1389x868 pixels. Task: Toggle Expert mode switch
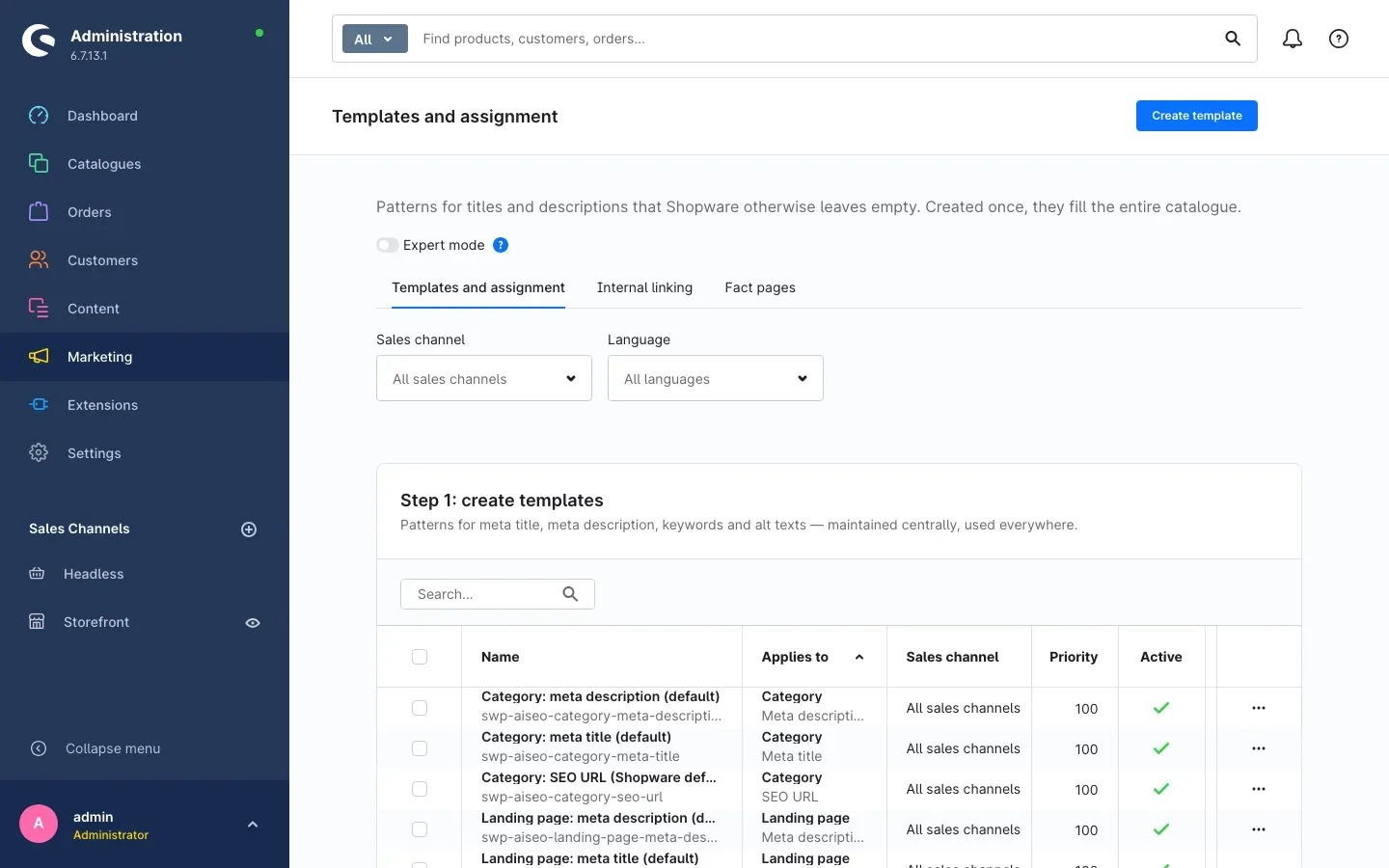tap(387, 245)
